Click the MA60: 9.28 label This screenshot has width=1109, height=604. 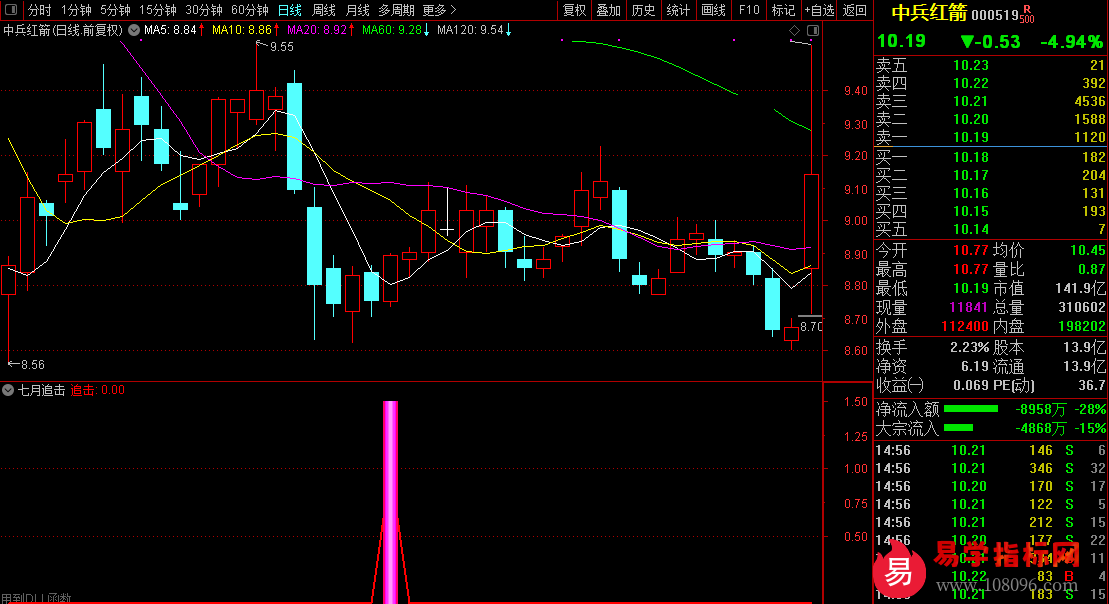coord(392,30)
